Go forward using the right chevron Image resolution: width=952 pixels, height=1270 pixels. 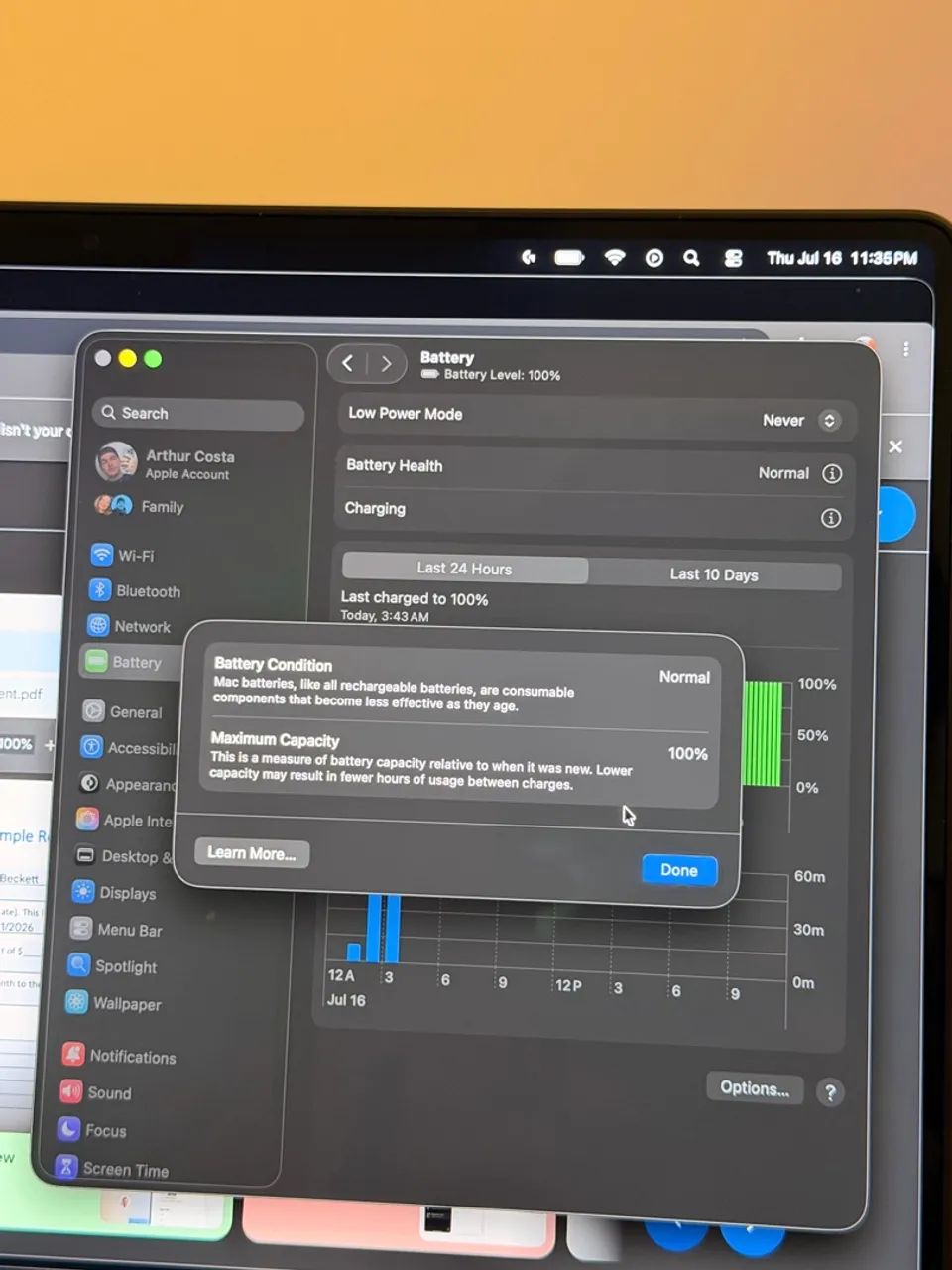pyautogui.click(x=386, y=364)
